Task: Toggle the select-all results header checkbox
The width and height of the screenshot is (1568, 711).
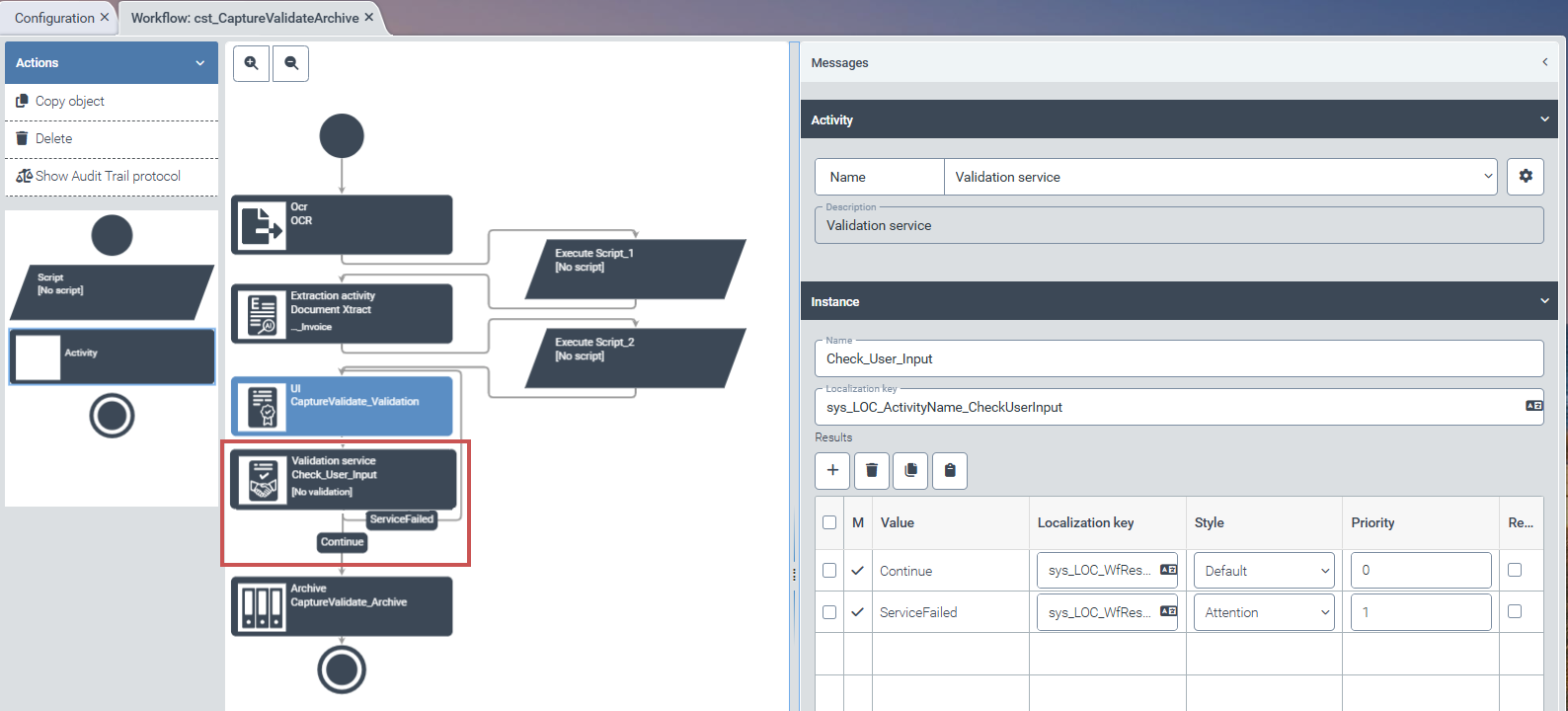Action: pos(829,522)
